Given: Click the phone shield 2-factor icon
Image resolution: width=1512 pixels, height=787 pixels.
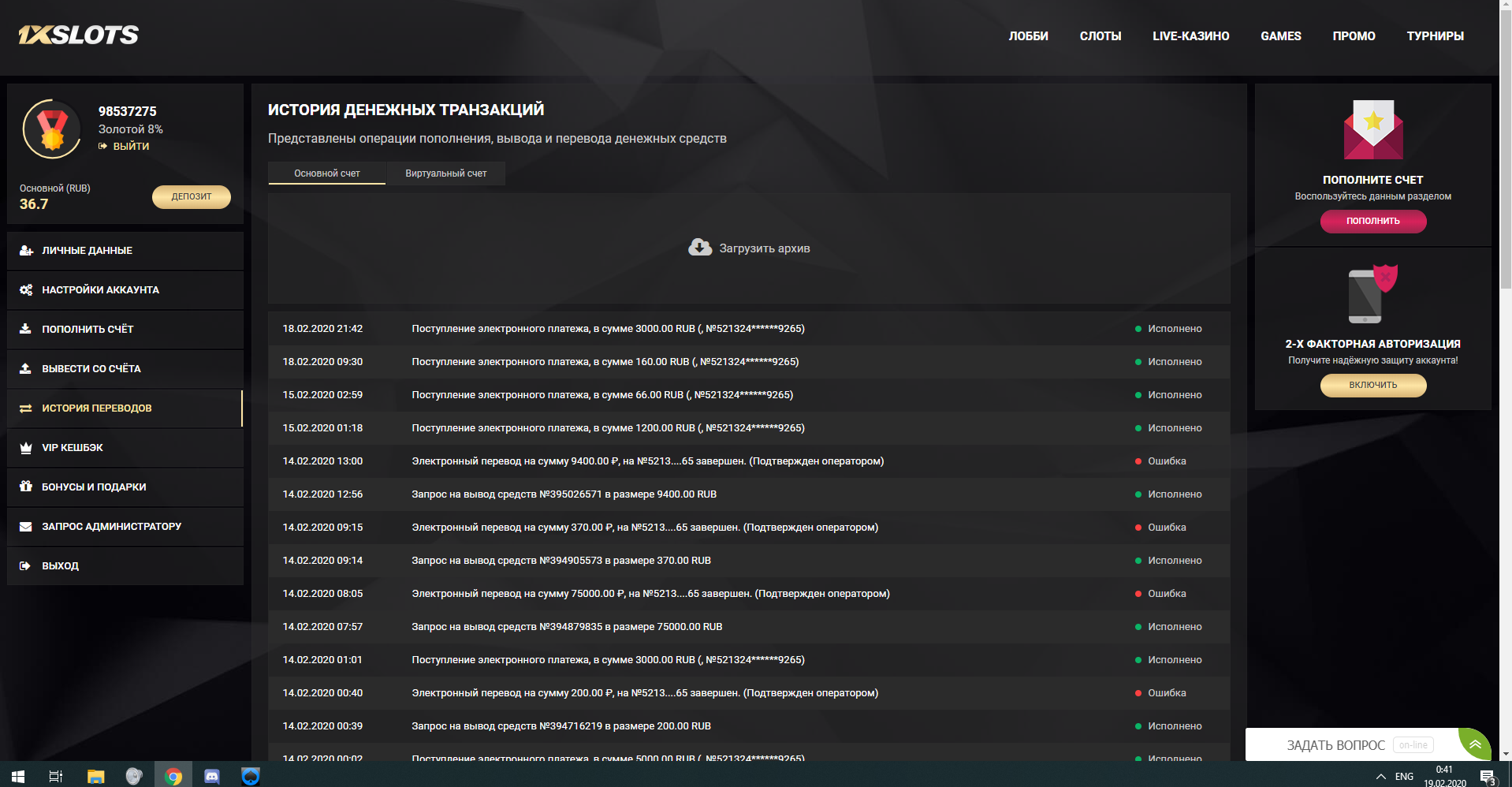Looking at the screenshot, I should 1372,294.
